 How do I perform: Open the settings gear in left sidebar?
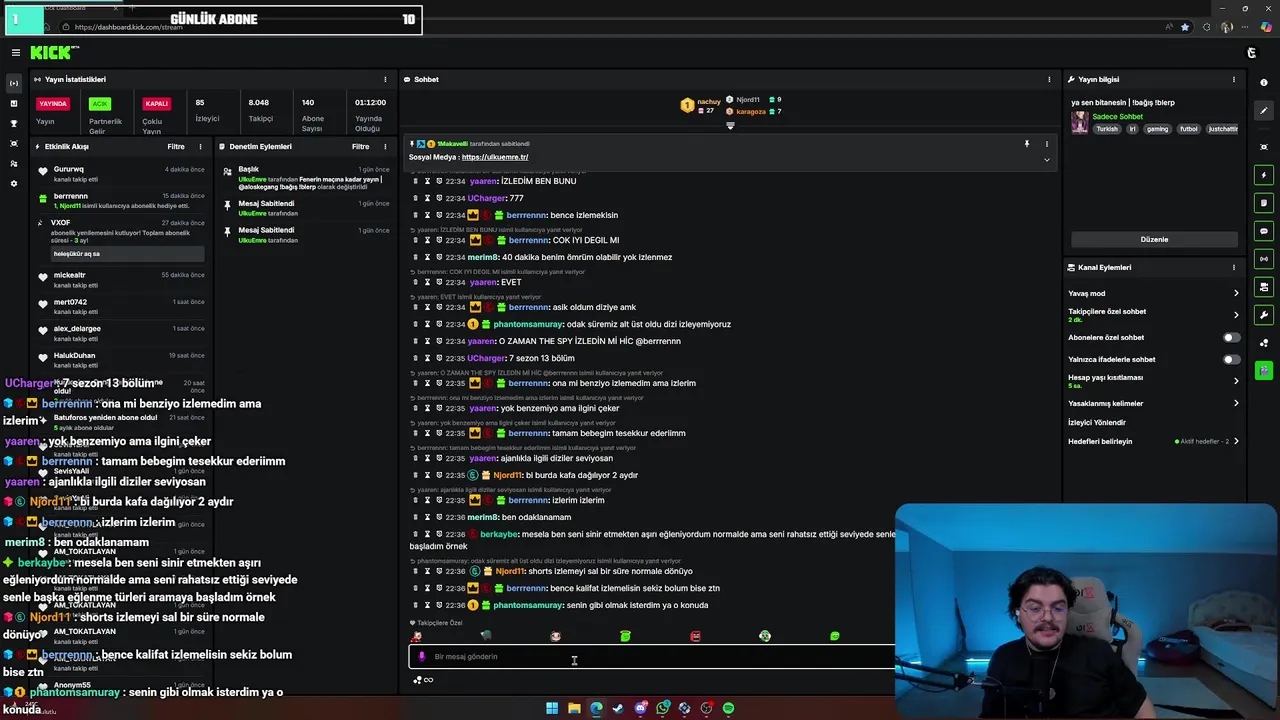[x=14, y=183]
